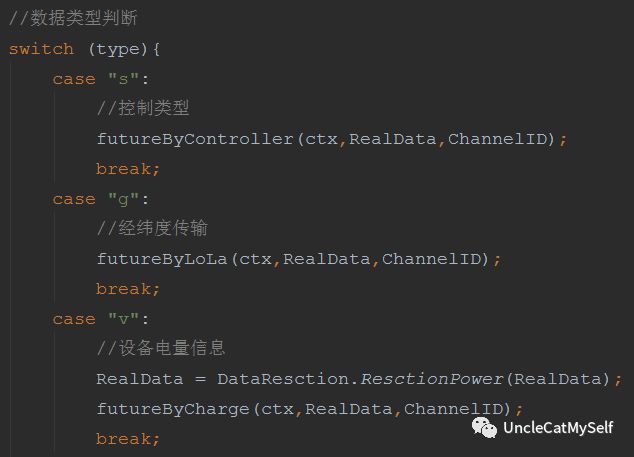The image size is (634, 457).
Task: Click the futureByCharge method call
Action: point(173,409)
